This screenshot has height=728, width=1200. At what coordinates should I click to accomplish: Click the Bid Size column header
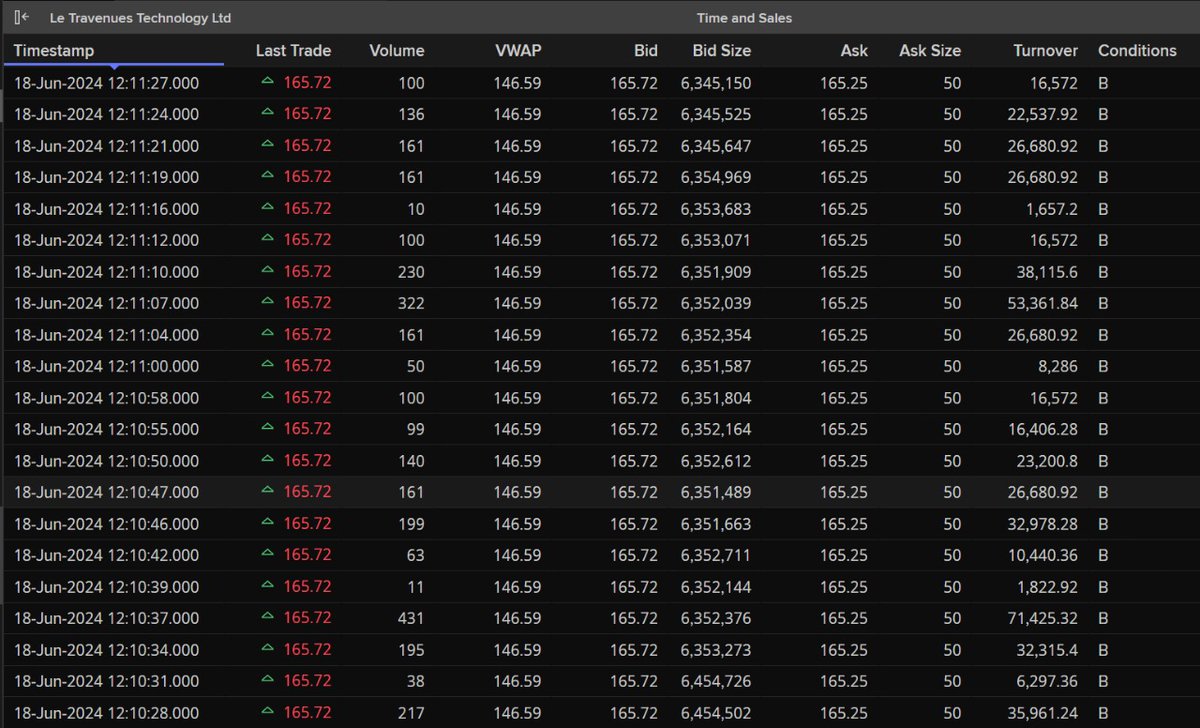pos(722,51)
